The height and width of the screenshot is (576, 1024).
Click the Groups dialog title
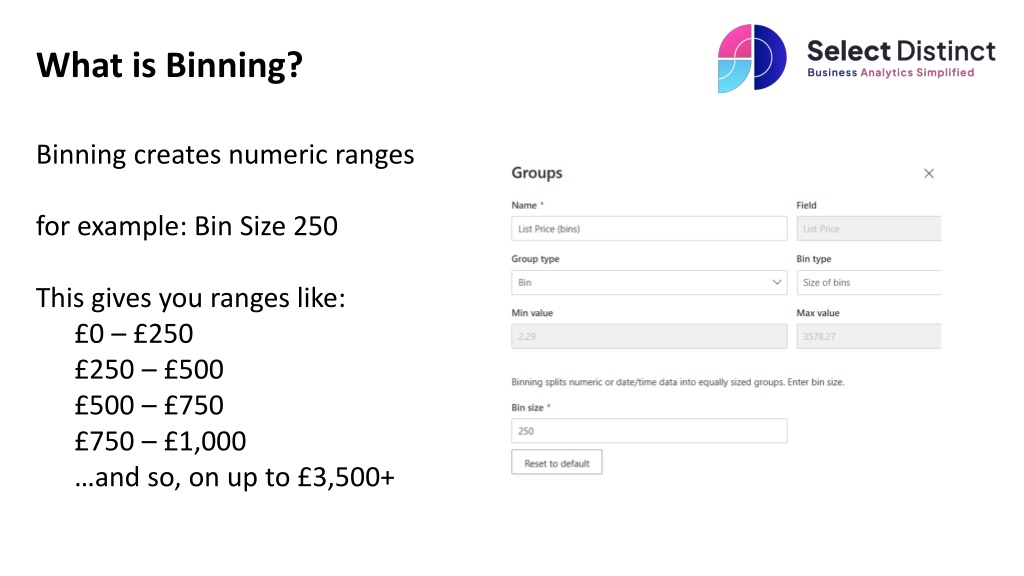click(537, 173)
